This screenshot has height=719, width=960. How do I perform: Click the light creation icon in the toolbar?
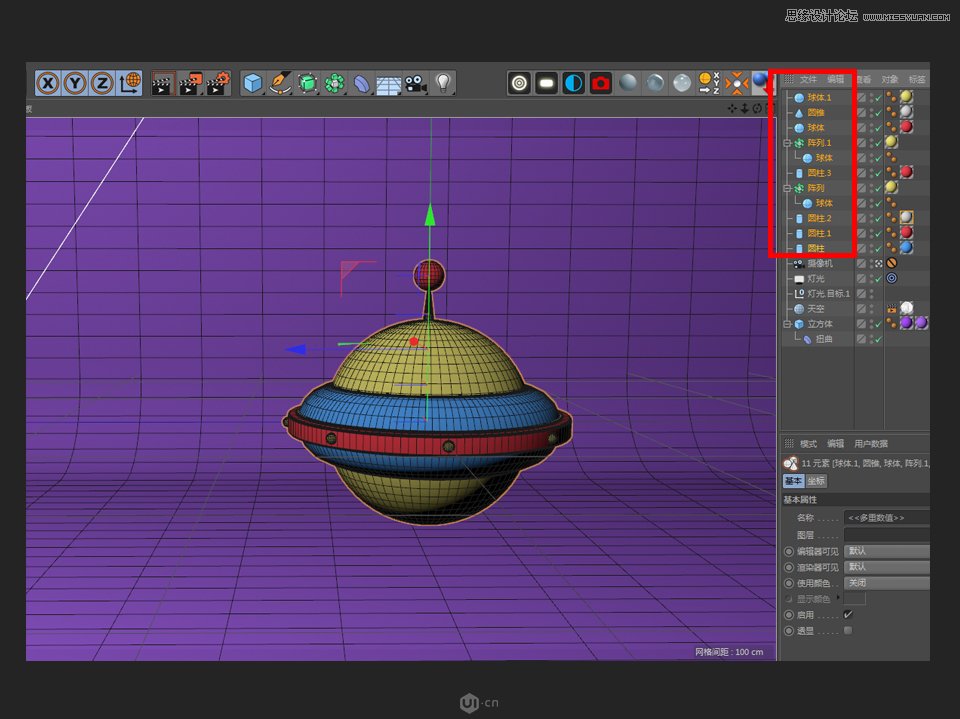pyautogui.click(x=443, y=81)
